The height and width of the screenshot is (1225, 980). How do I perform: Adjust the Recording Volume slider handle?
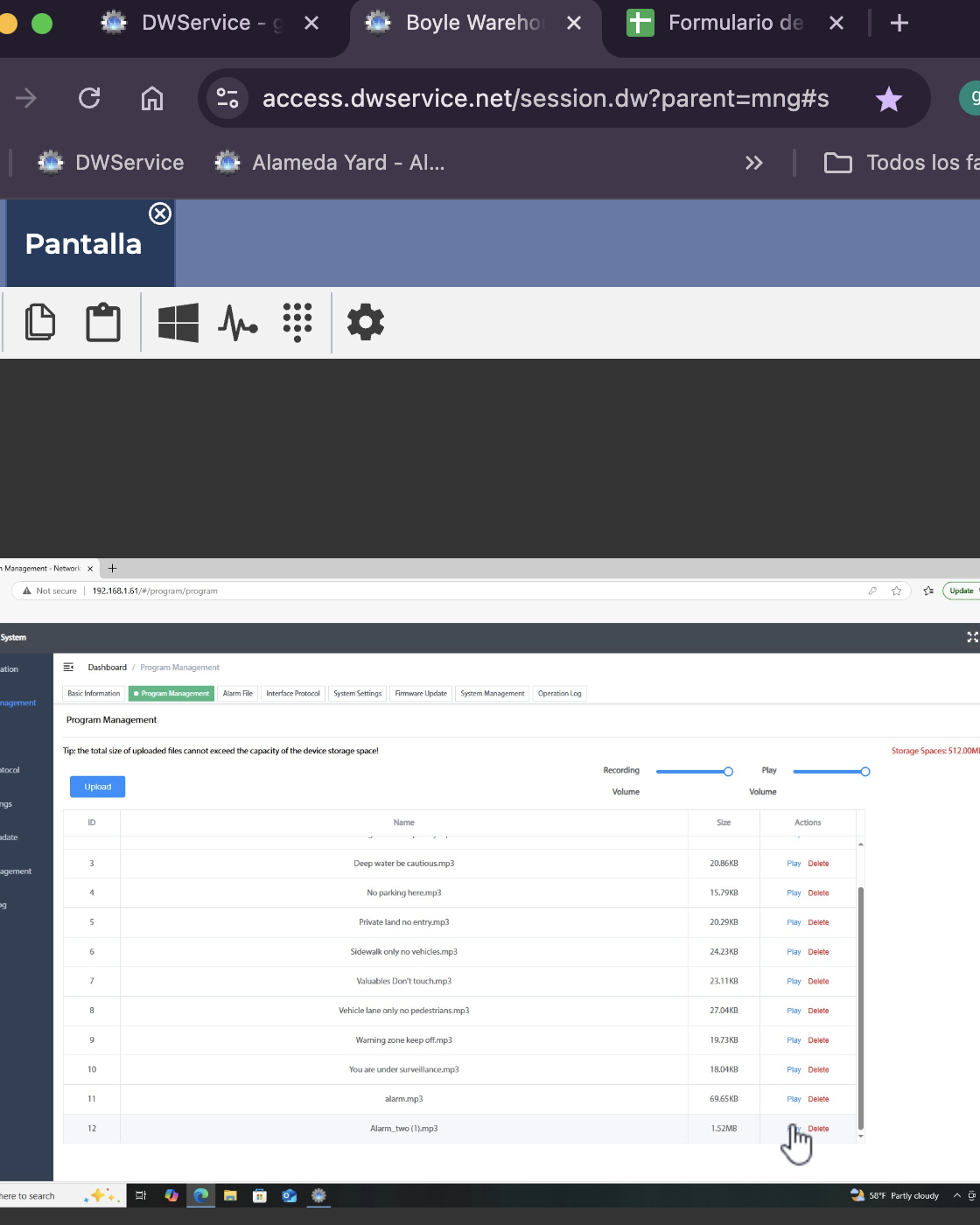pyautogui.click(x=728, y=772)
